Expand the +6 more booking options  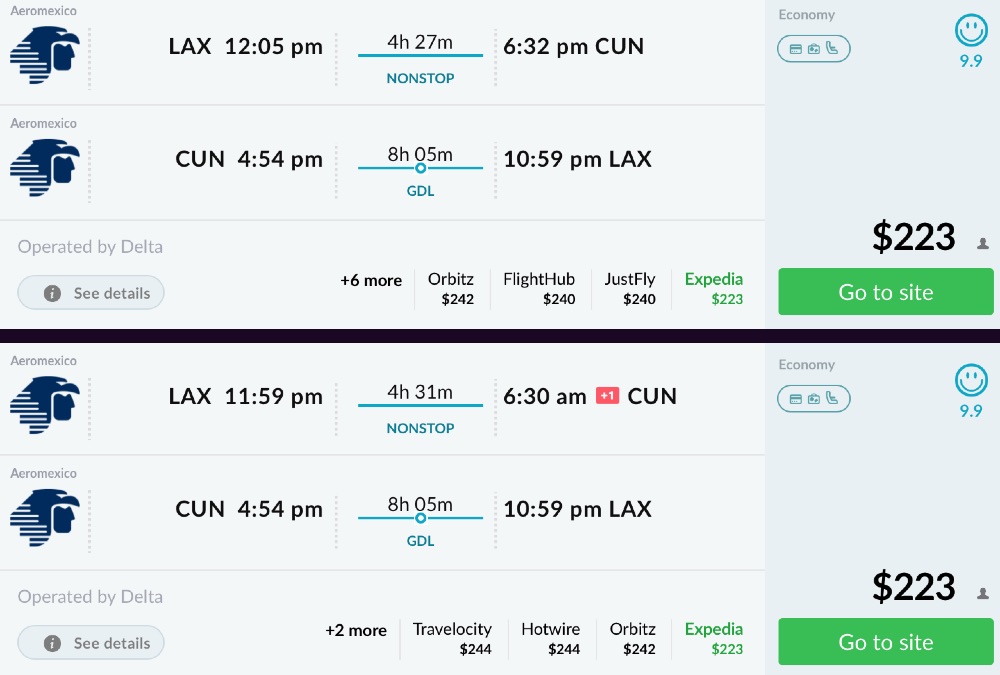click(x=370, y=281)
